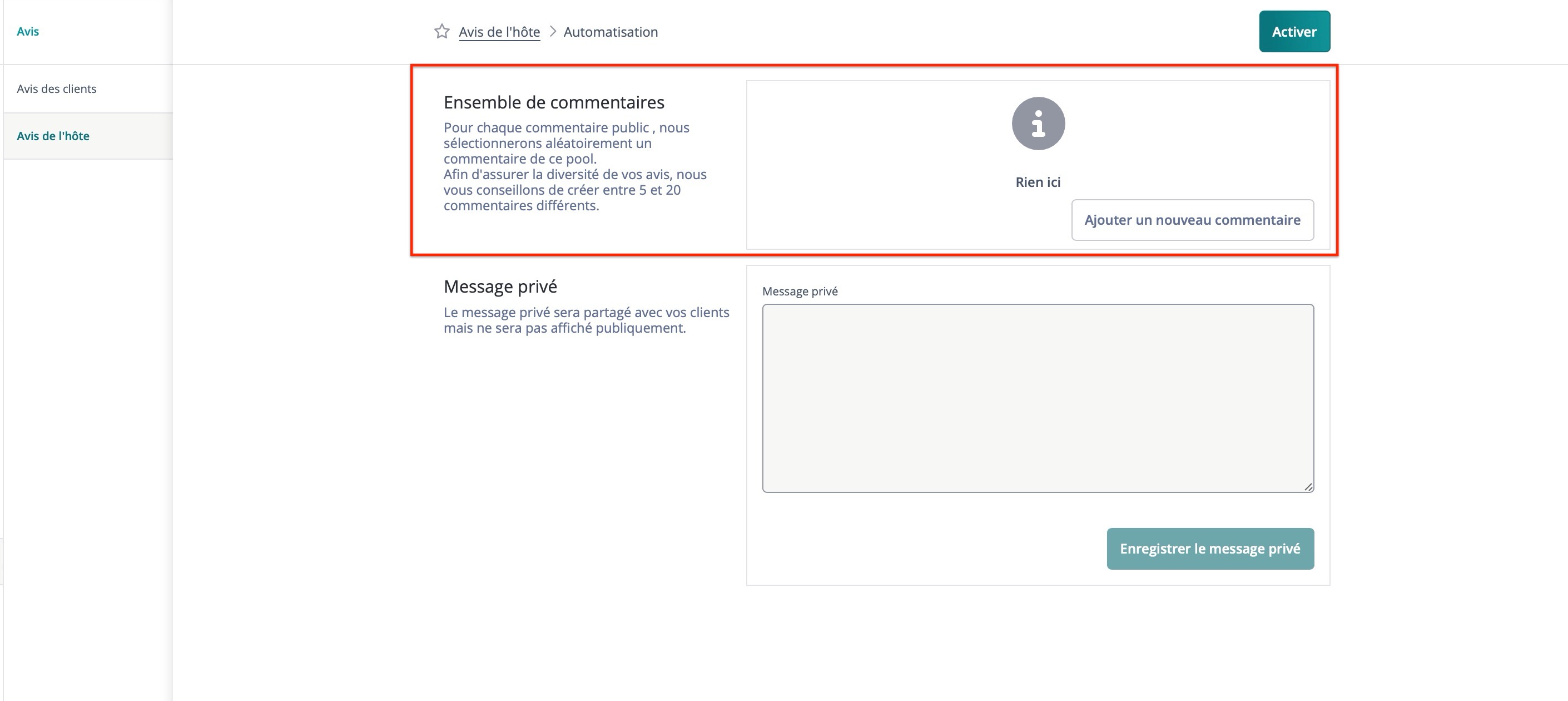Image resolution: width=1568 pixels, height=701 pixels.
Task: Click the breadcrumb chevron between the two items
Action: [x=553, y=31]
